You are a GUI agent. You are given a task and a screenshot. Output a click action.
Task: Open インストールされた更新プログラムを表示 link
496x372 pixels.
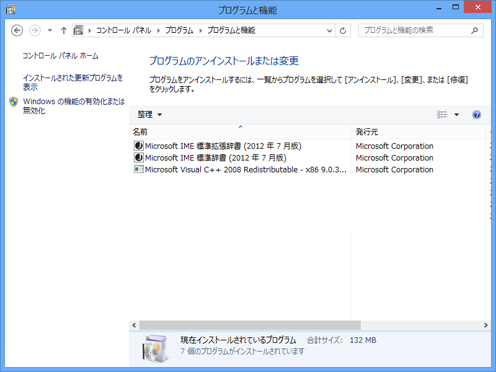click(x=73, y=82)
